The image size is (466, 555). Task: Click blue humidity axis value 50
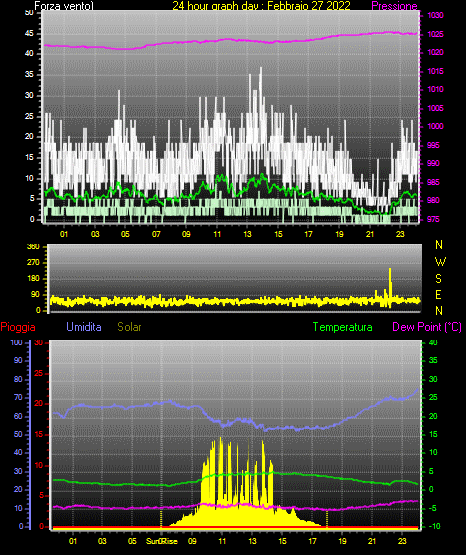(18, 434)
